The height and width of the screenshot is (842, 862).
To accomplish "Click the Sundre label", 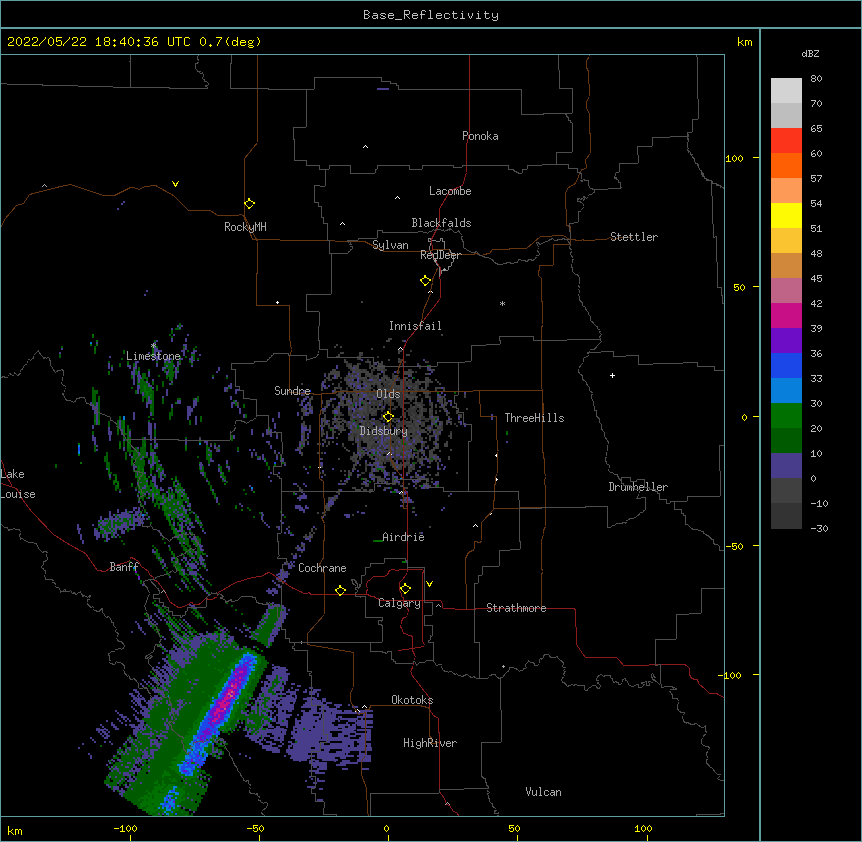I will (x=292, y=391).
